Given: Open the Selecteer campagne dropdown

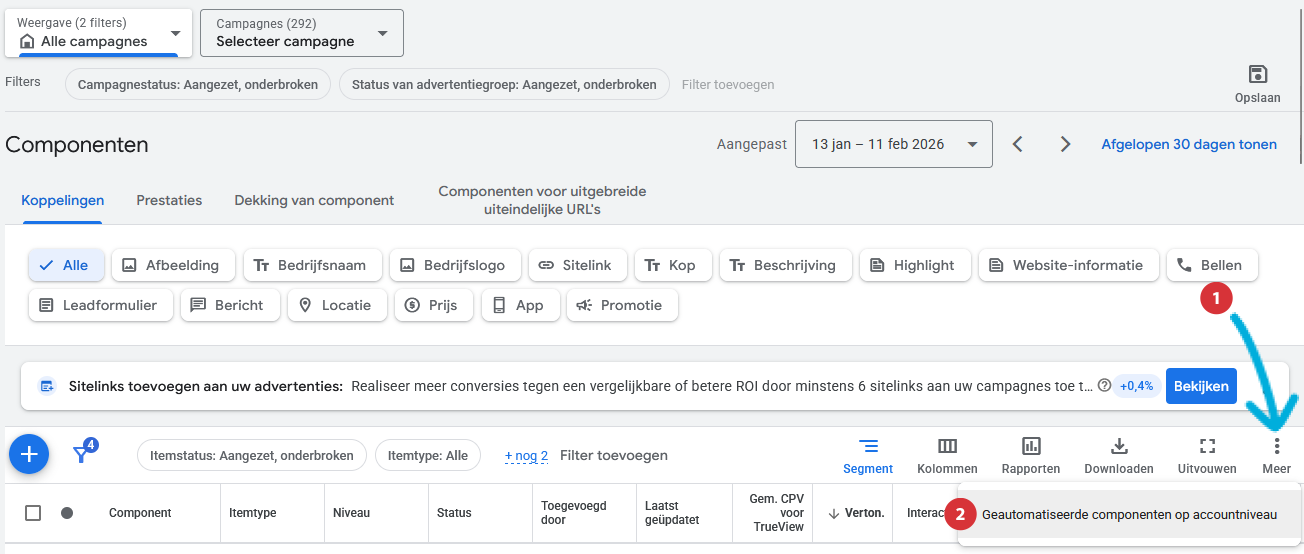Looking at the screenshot, I should [301, 33].
